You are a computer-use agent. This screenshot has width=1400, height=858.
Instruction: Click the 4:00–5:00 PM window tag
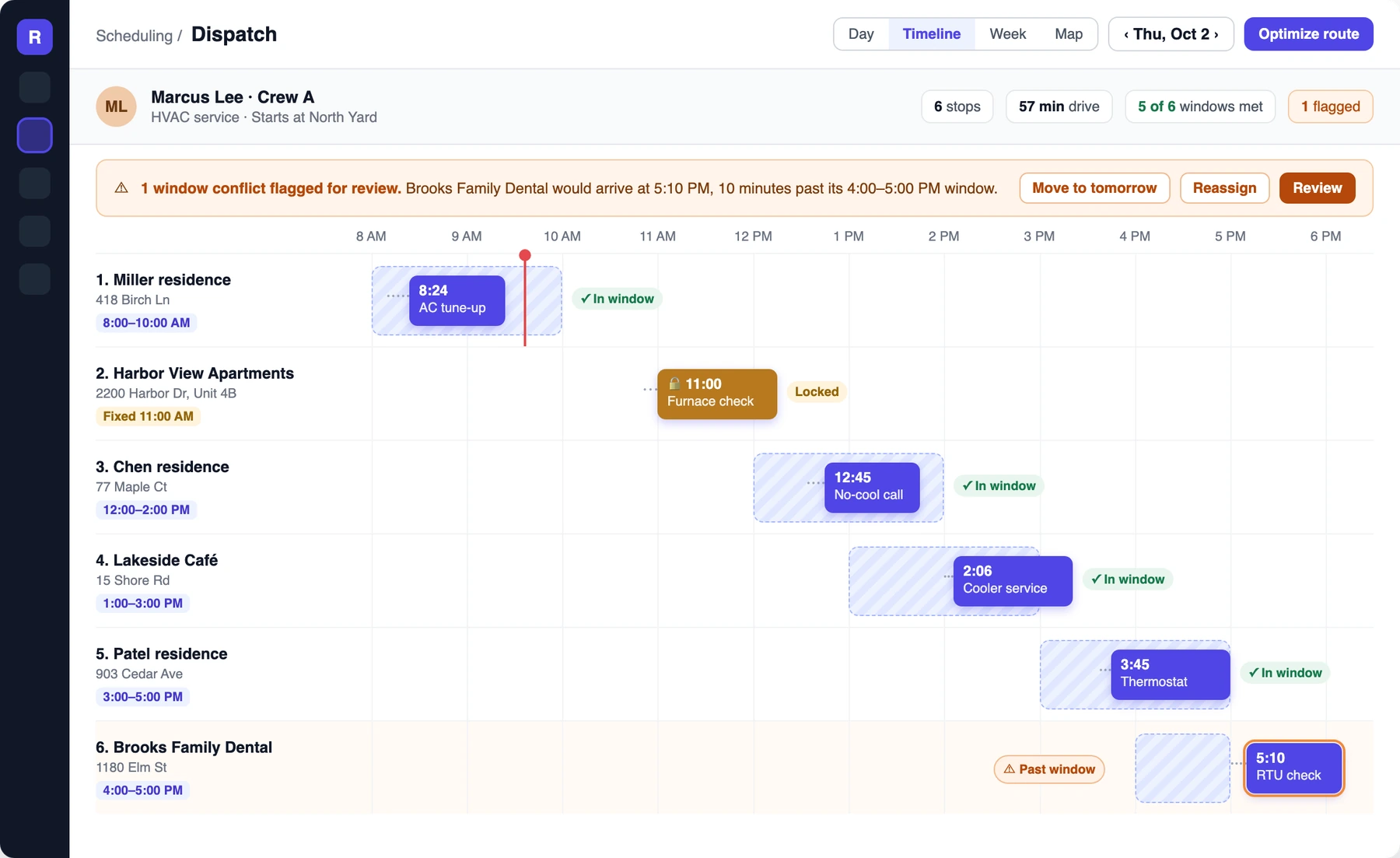click(x=142, y=790)
